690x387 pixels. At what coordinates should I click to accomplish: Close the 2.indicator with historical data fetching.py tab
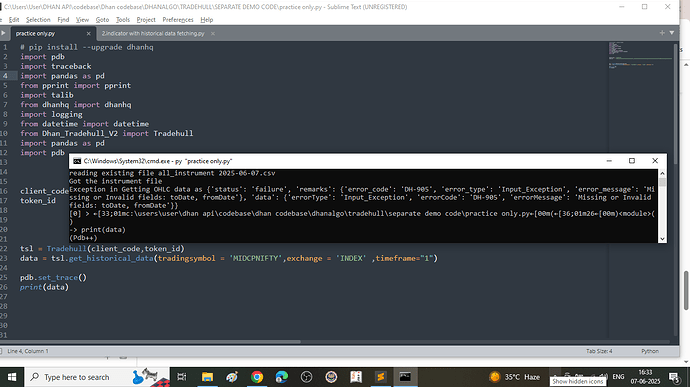click(213, 33)
